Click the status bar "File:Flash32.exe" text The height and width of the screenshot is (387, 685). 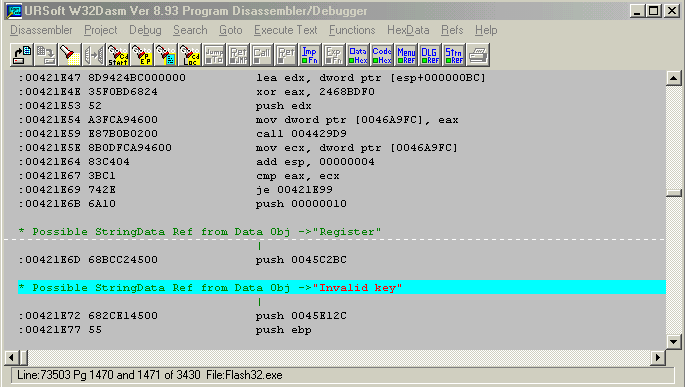coord(244,375)
